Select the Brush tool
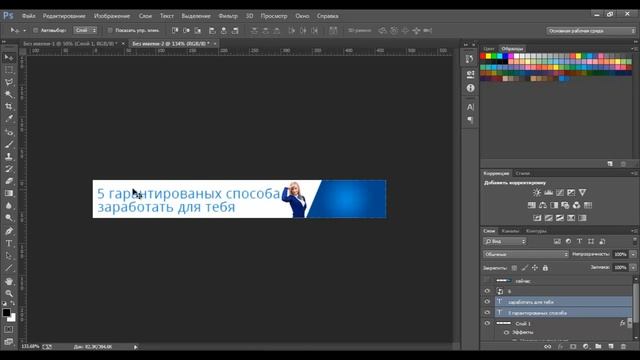This screenshot has width=640, height=360. pos(9,144)
